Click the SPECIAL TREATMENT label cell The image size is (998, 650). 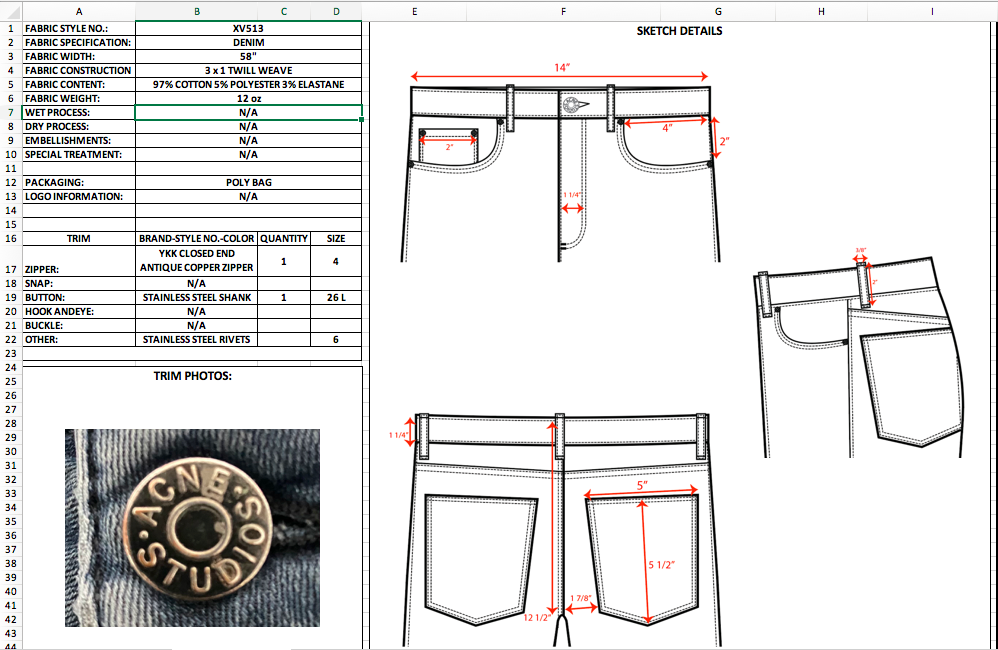coord(79,155)
